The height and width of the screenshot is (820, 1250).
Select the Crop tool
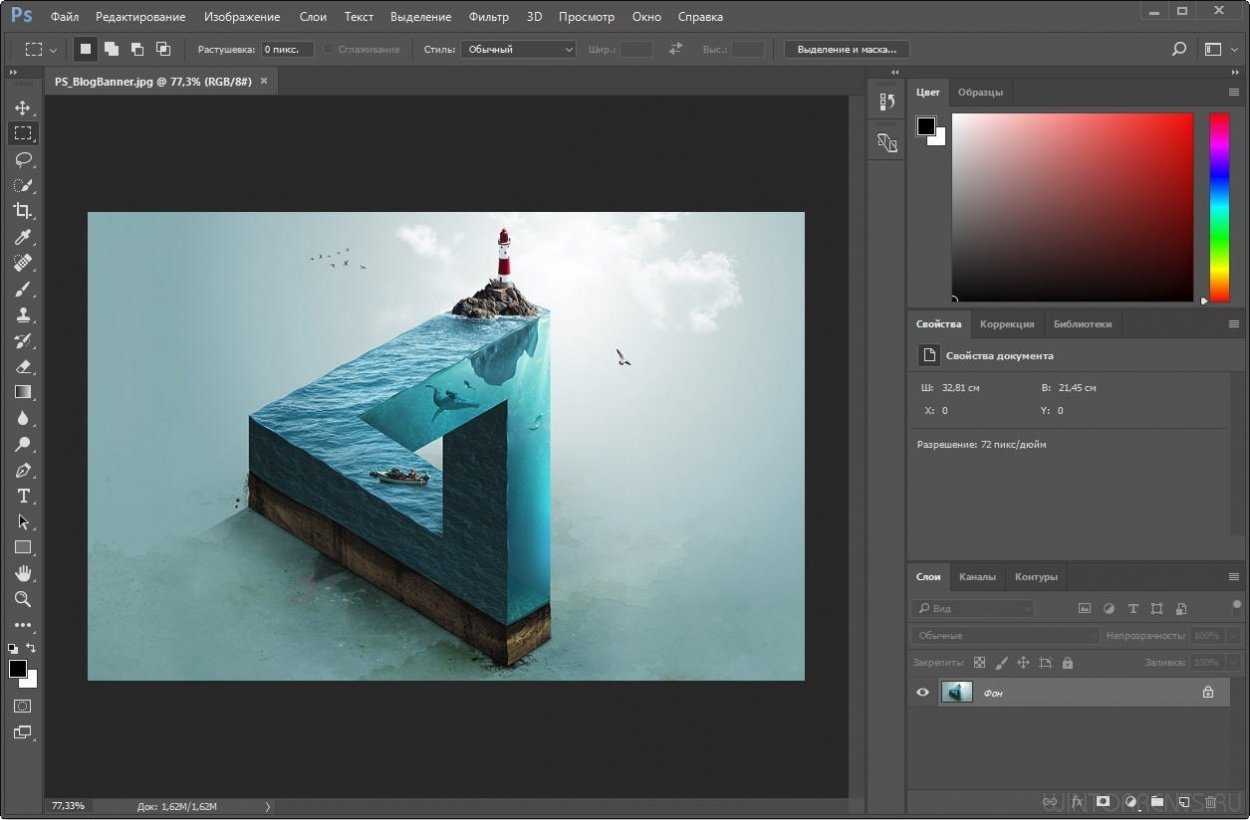pos(23,211)
